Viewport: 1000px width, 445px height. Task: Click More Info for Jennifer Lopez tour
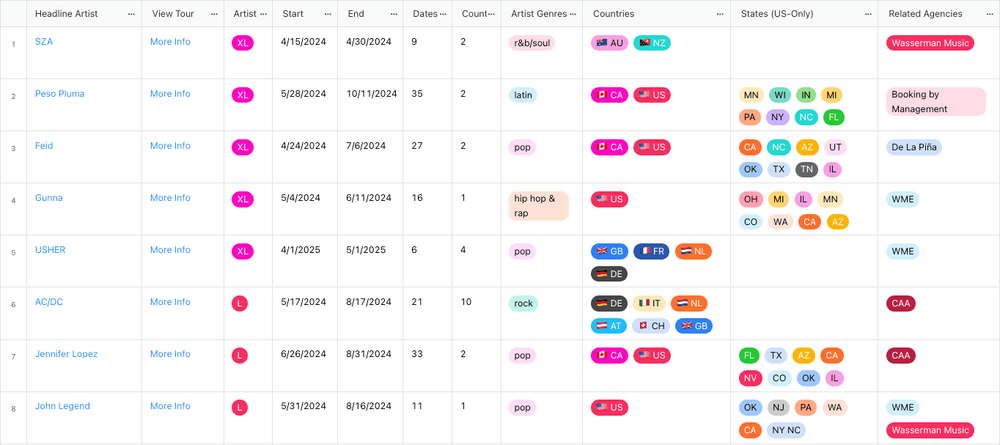click(170, 354)
